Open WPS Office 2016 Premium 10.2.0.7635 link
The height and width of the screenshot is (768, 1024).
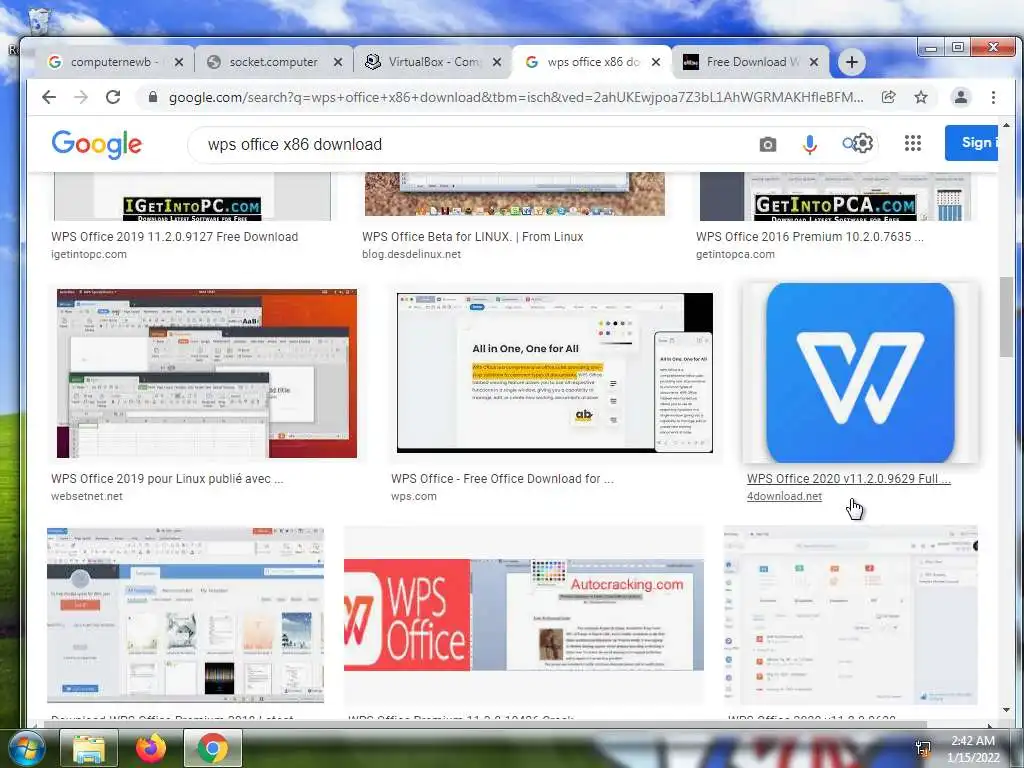(810, 236)
